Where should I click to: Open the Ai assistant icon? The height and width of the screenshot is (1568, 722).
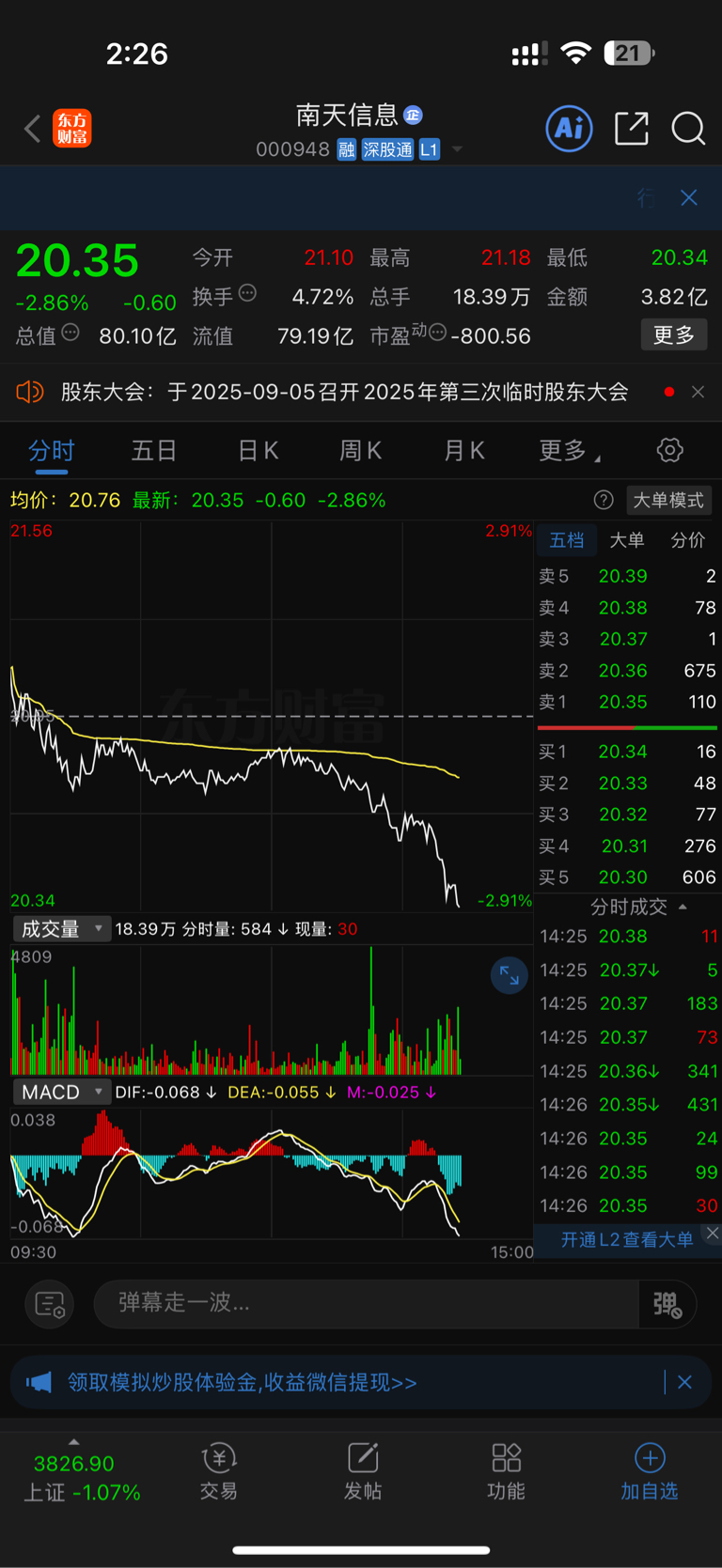pyautogui.click(x=570, y=128)
